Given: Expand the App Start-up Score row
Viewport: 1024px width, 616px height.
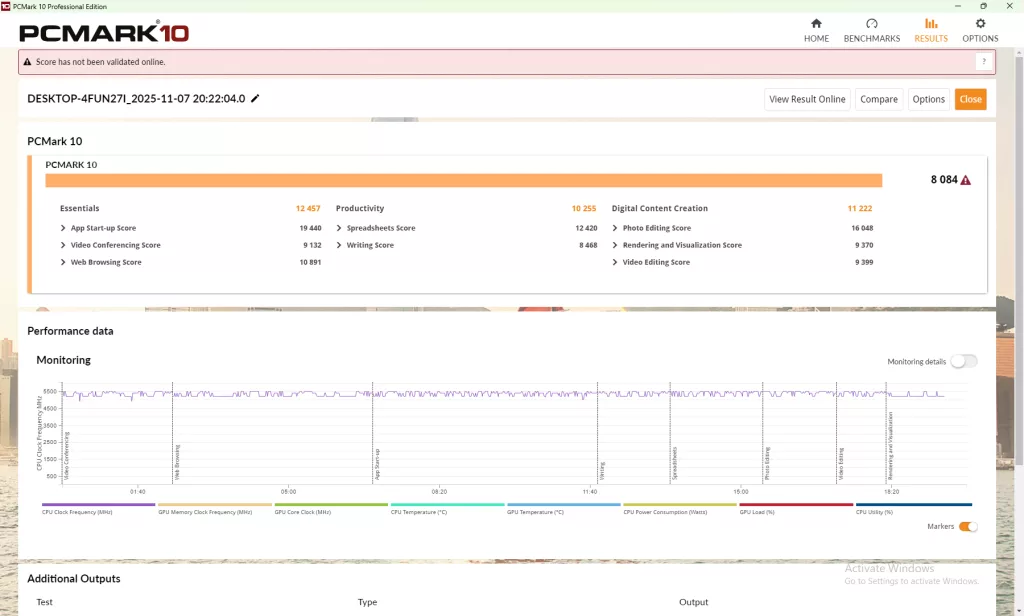Looking at the screenshot, I should (x=63, y=228).
